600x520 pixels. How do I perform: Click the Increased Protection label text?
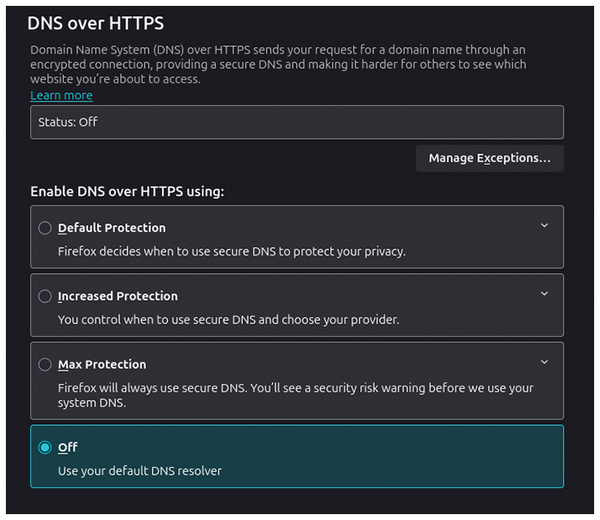pyautogui.click(x=117, y=296)
